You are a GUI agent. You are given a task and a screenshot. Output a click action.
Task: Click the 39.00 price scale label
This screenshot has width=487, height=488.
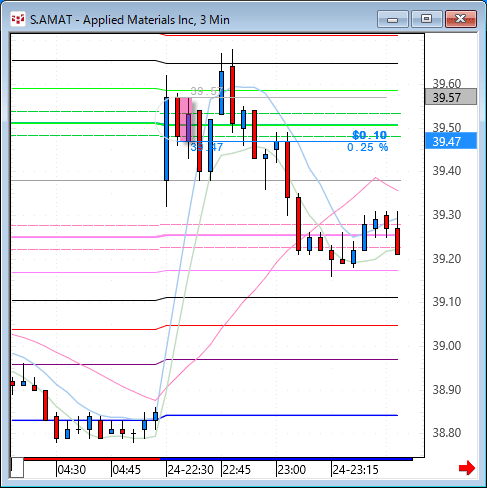[447, 346]
